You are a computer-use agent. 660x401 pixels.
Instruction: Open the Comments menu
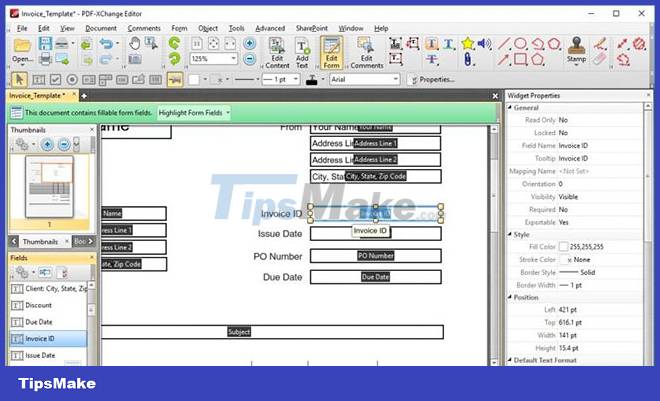[x=144, y=28]
